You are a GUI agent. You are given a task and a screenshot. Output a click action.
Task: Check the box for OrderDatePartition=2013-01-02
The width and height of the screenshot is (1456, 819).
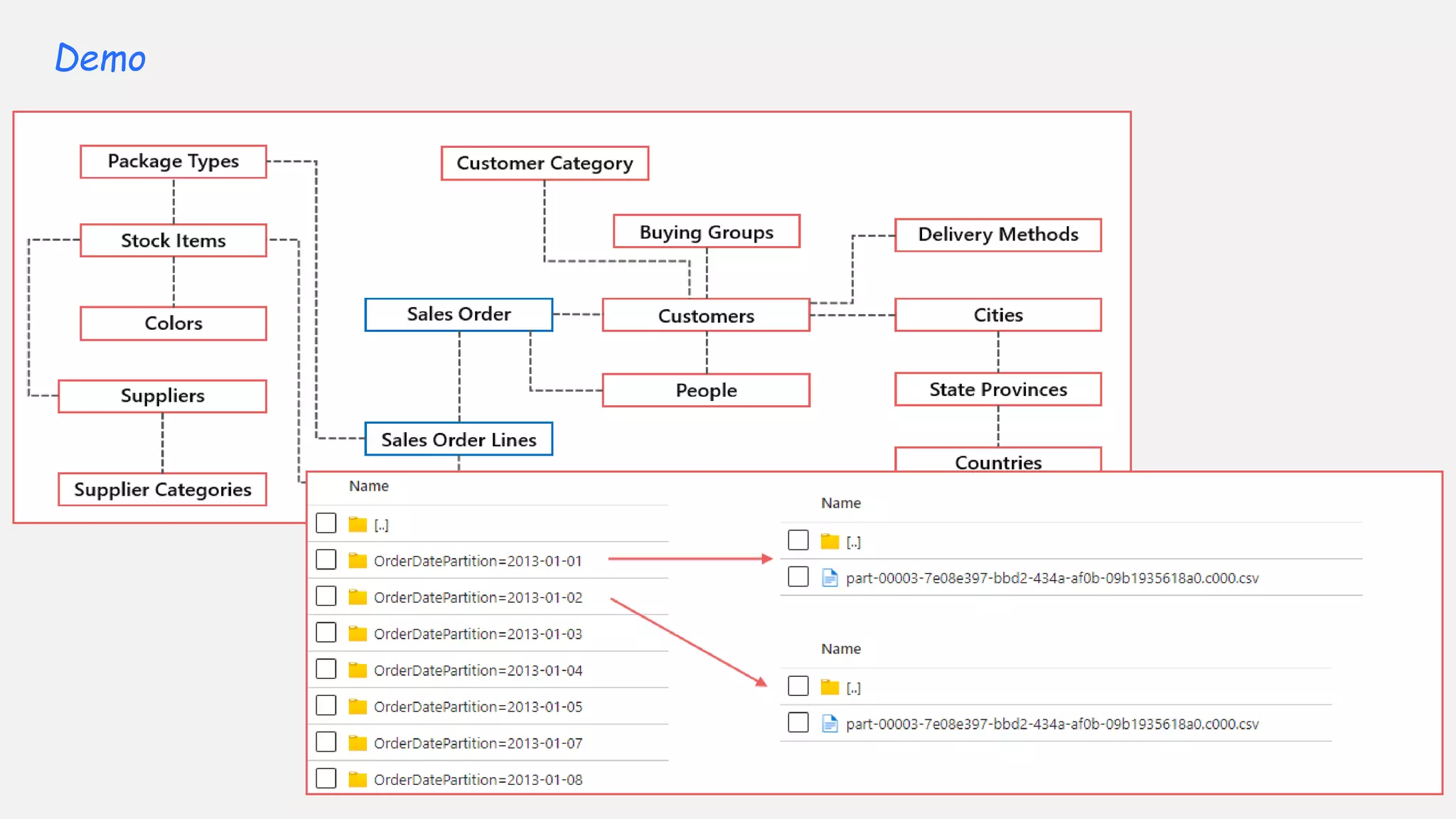(x=326, y=596)
